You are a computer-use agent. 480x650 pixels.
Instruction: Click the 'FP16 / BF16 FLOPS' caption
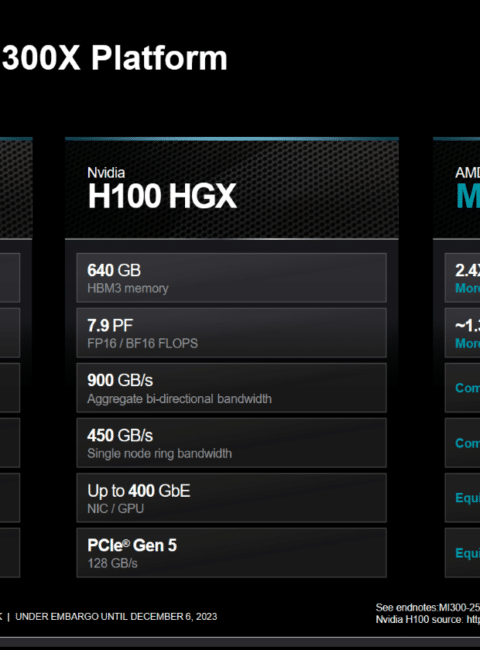(x=143, y=343)
